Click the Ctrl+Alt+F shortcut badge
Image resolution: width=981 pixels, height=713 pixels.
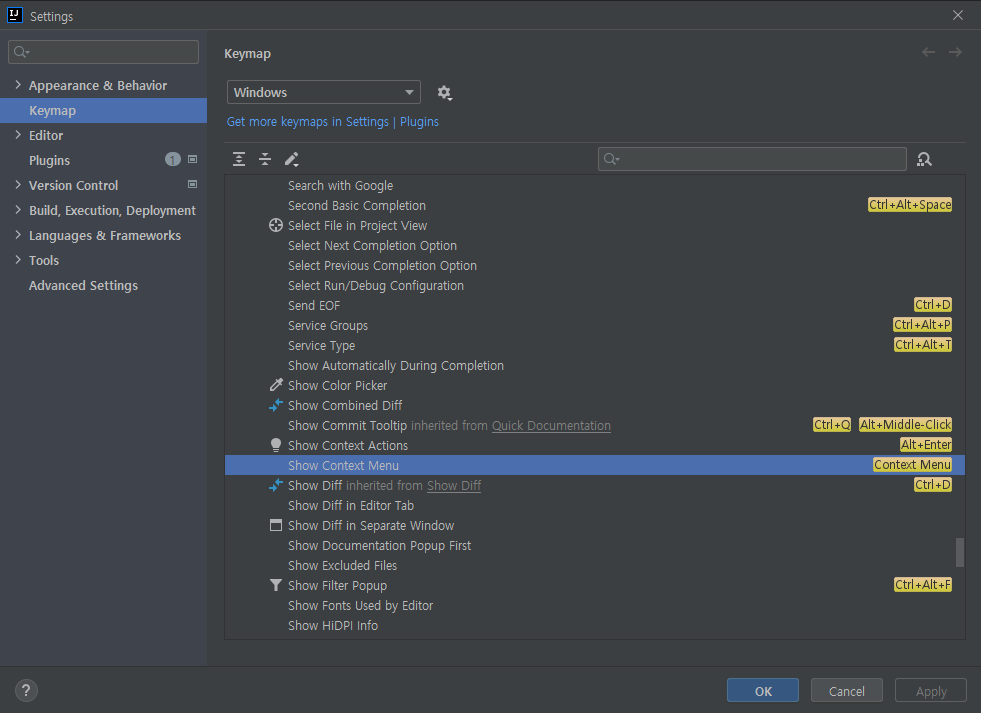click(923, 585)
